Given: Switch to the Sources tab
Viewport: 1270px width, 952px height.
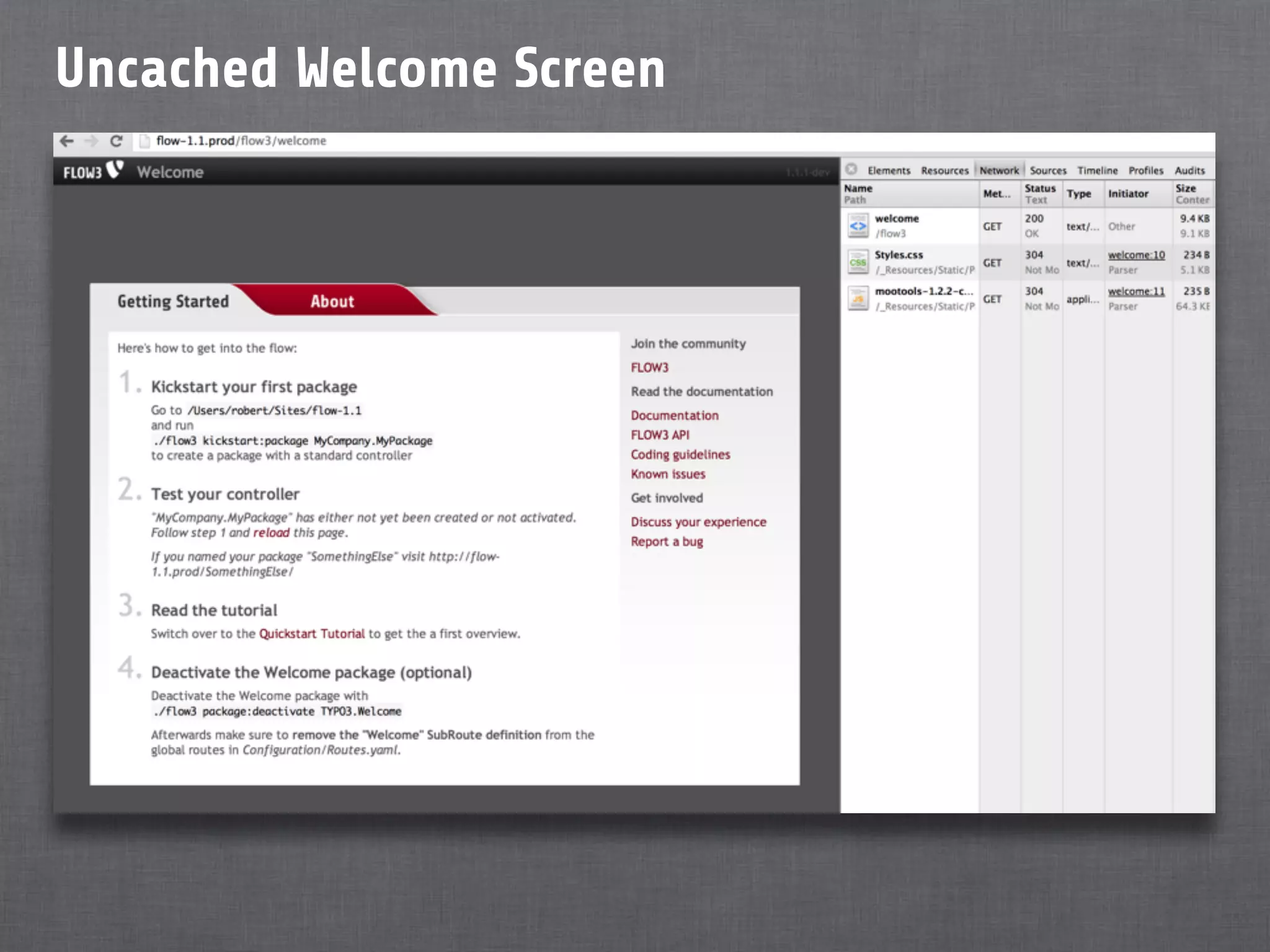Looking at the screenshot, I should (1048, 170).
